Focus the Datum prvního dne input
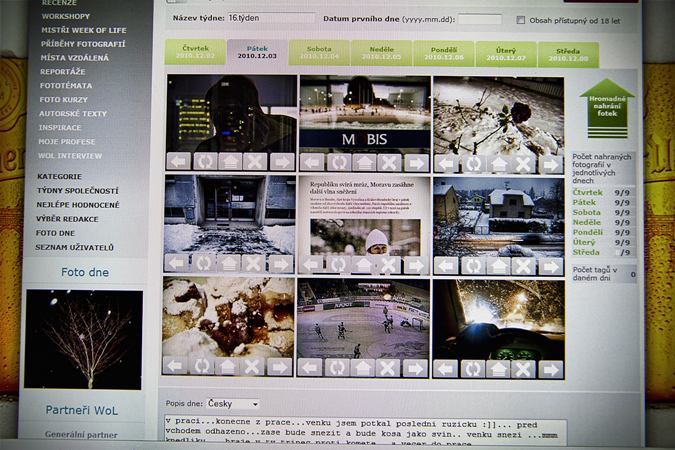Viewport: 675px width, 450px height. (x=480, y=19)
